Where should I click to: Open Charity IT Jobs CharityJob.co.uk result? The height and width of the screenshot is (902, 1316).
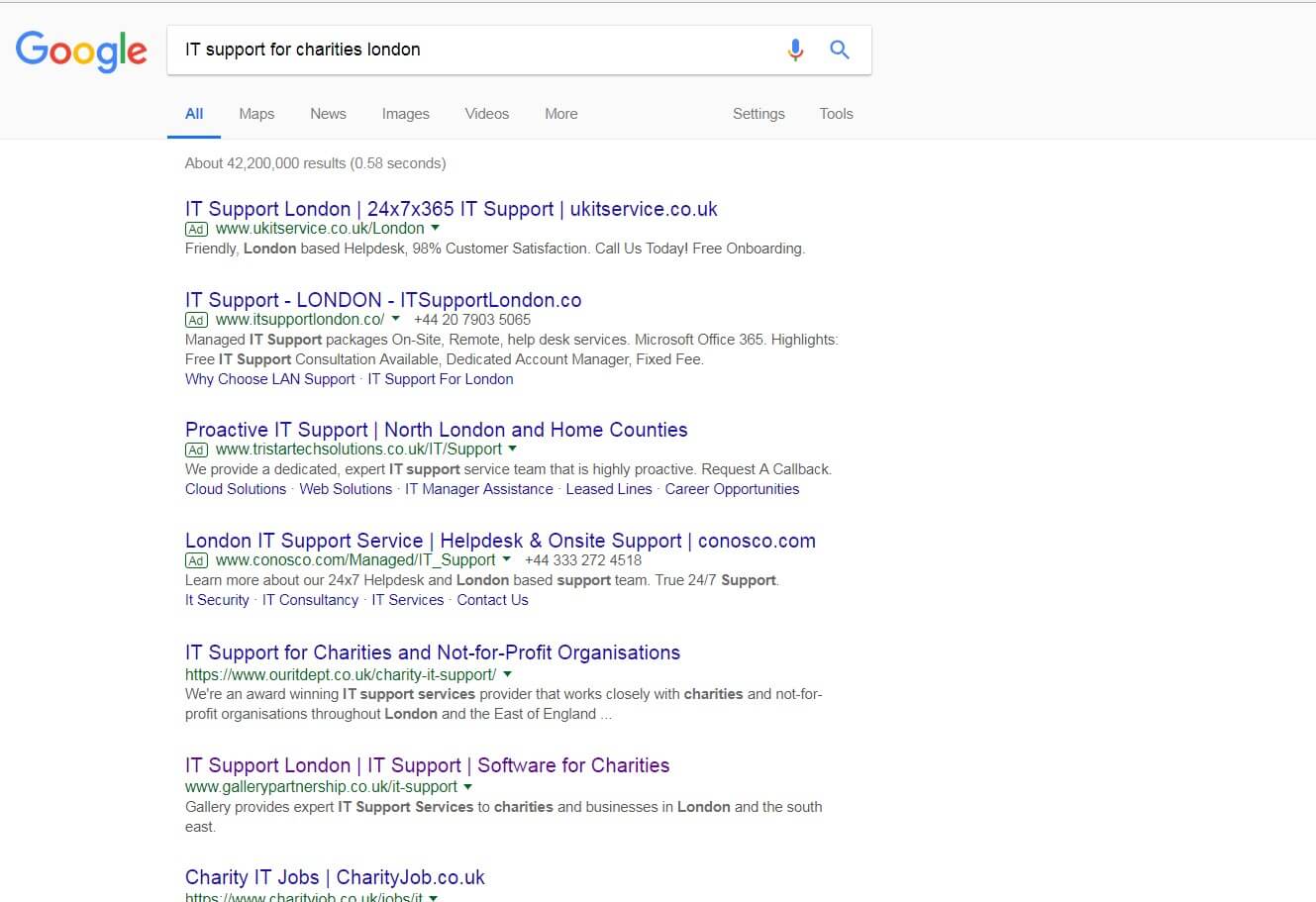coord(335,877)
